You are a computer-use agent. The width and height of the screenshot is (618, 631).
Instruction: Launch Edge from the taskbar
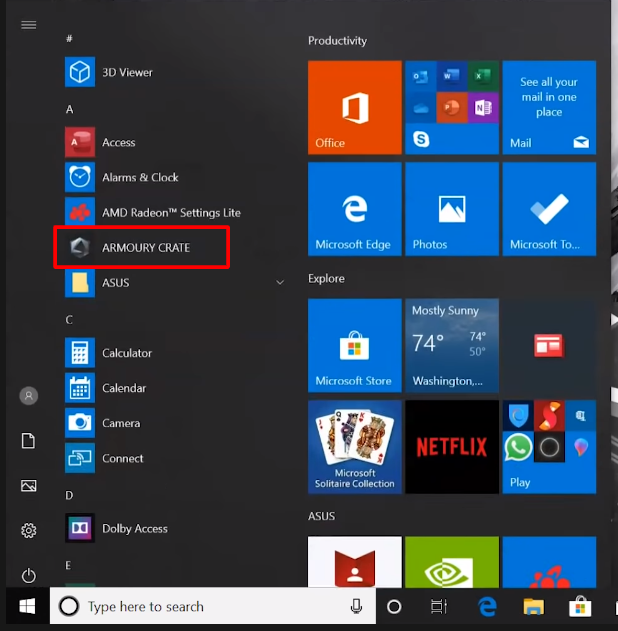(487, 606)
